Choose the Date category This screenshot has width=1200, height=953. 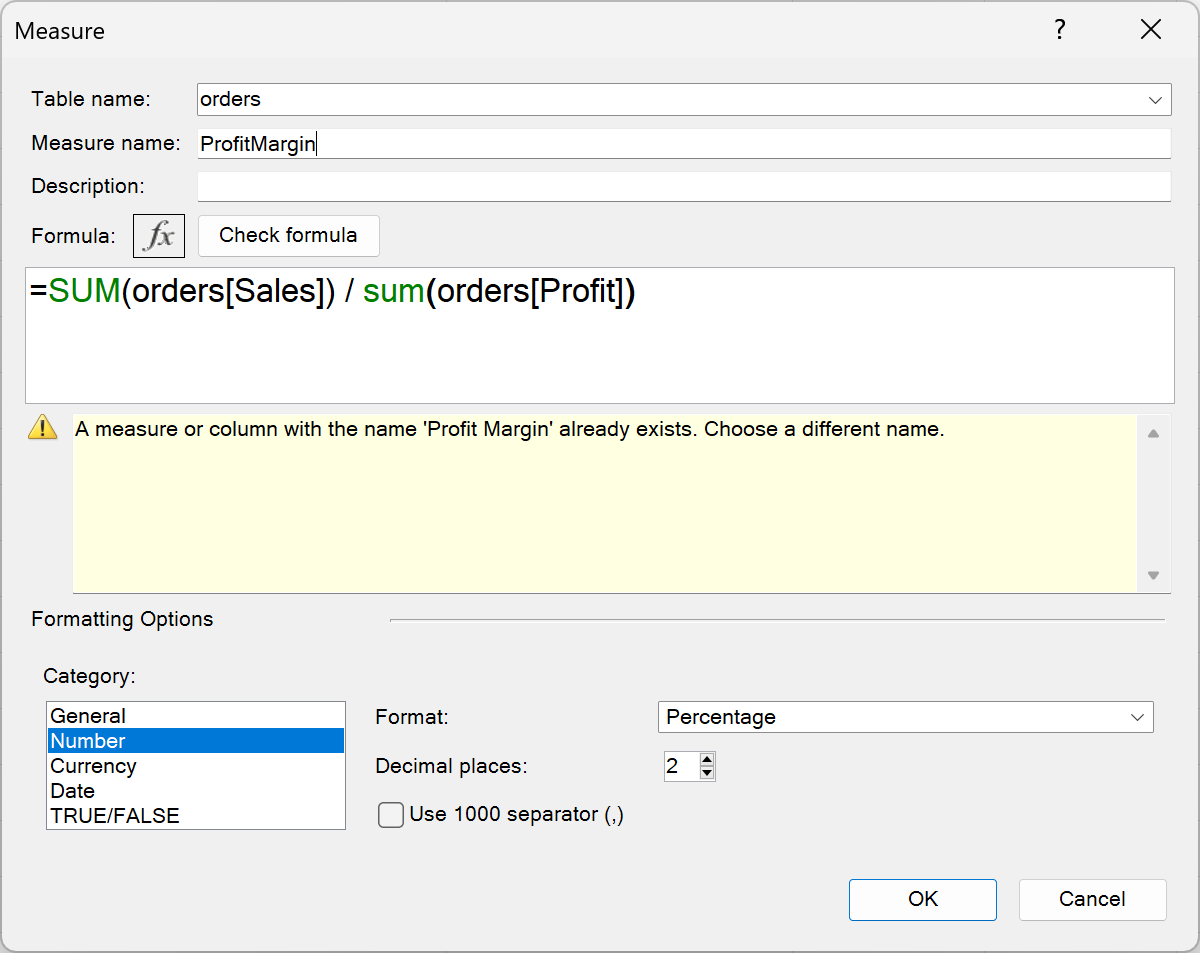click(x=72, y=791)
